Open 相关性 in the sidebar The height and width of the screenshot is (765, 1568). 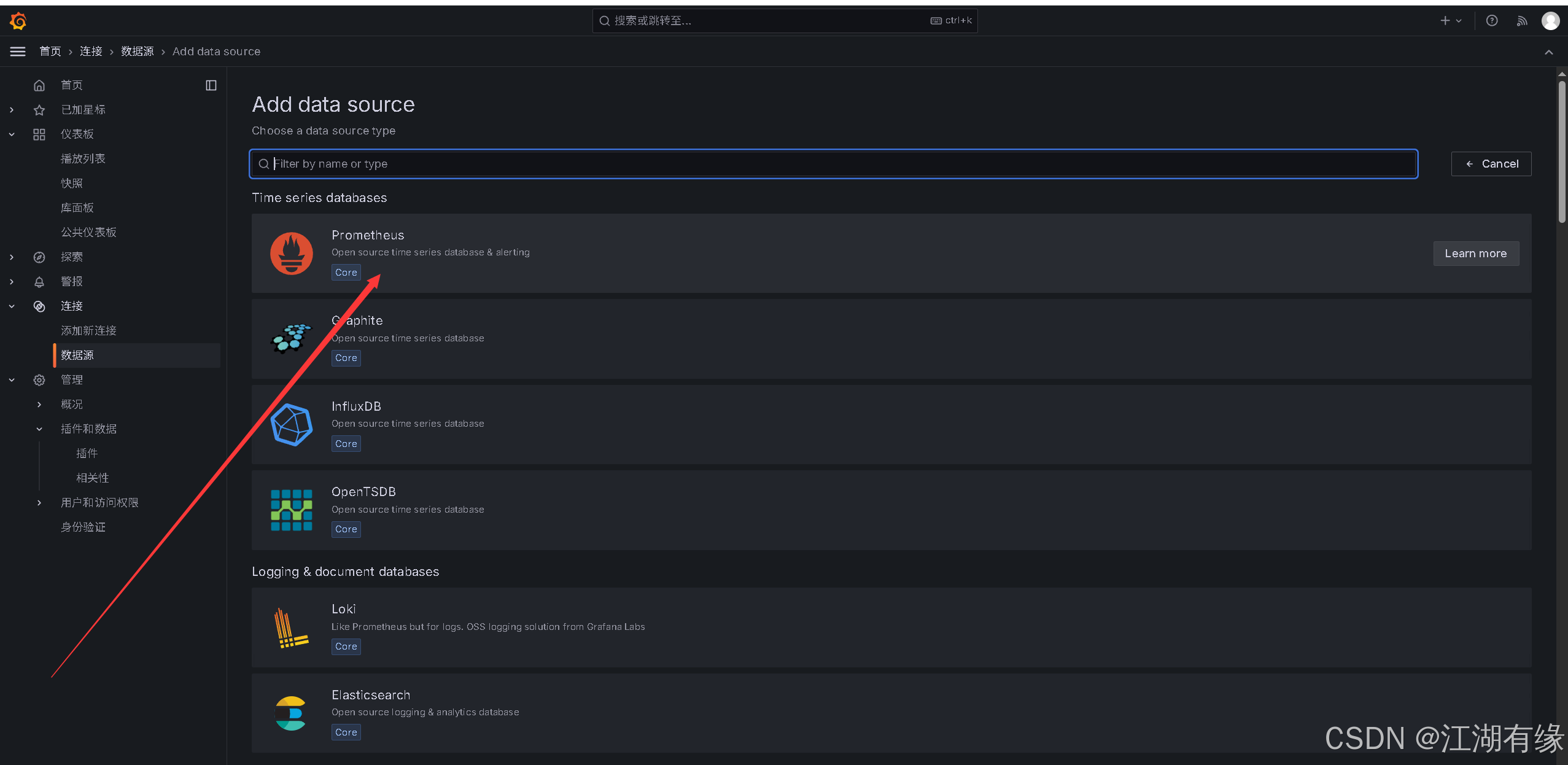[x=93, y=478]
